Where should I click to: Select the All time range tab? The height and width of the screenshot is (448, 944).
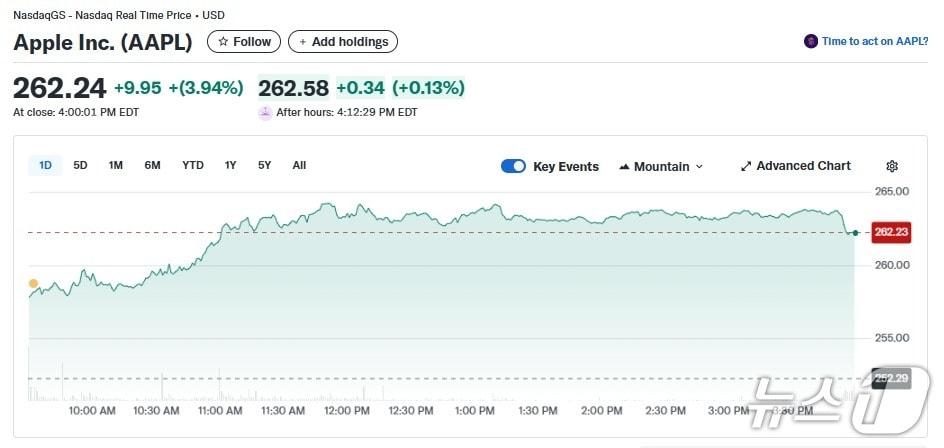coord(299,165)
